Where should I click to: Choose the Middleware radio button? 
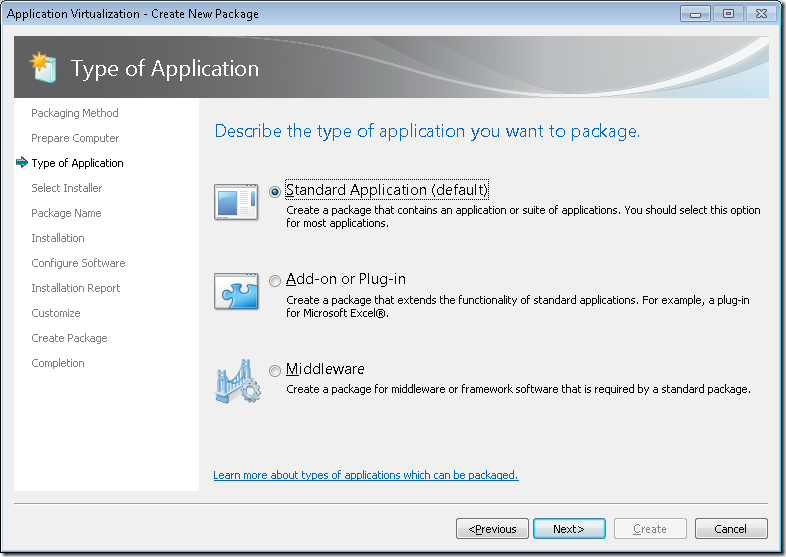coord(275,370)
